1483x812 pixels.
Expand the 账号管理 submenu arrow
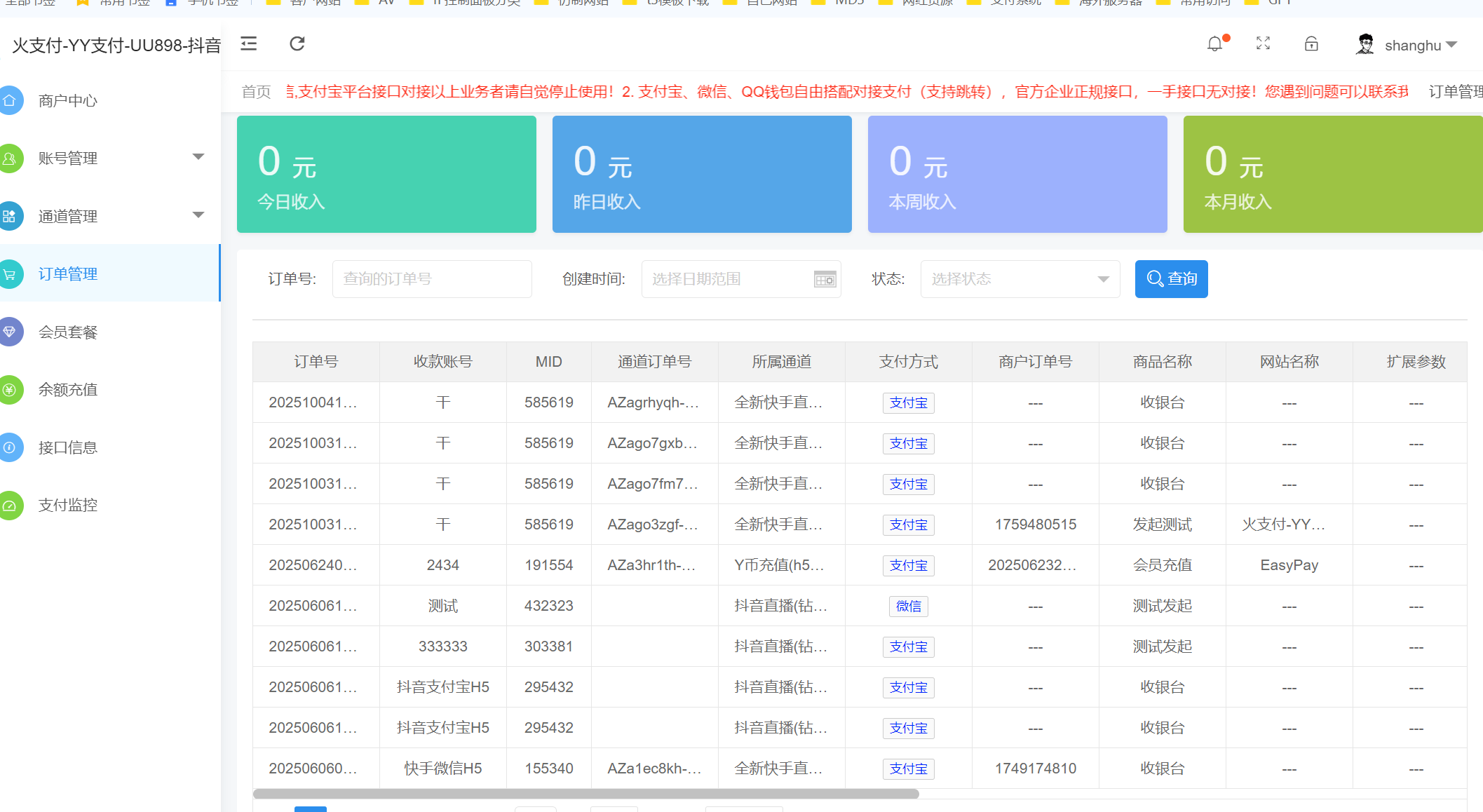pos(198,157)
